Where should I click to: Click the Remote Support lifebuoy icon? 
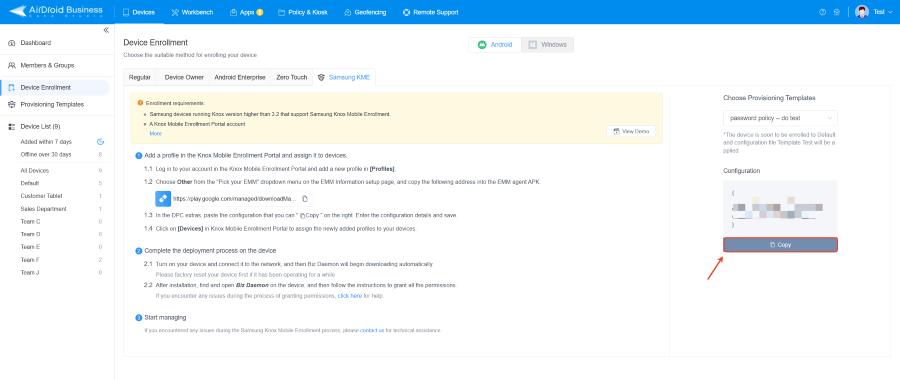(x=406, y=12)
